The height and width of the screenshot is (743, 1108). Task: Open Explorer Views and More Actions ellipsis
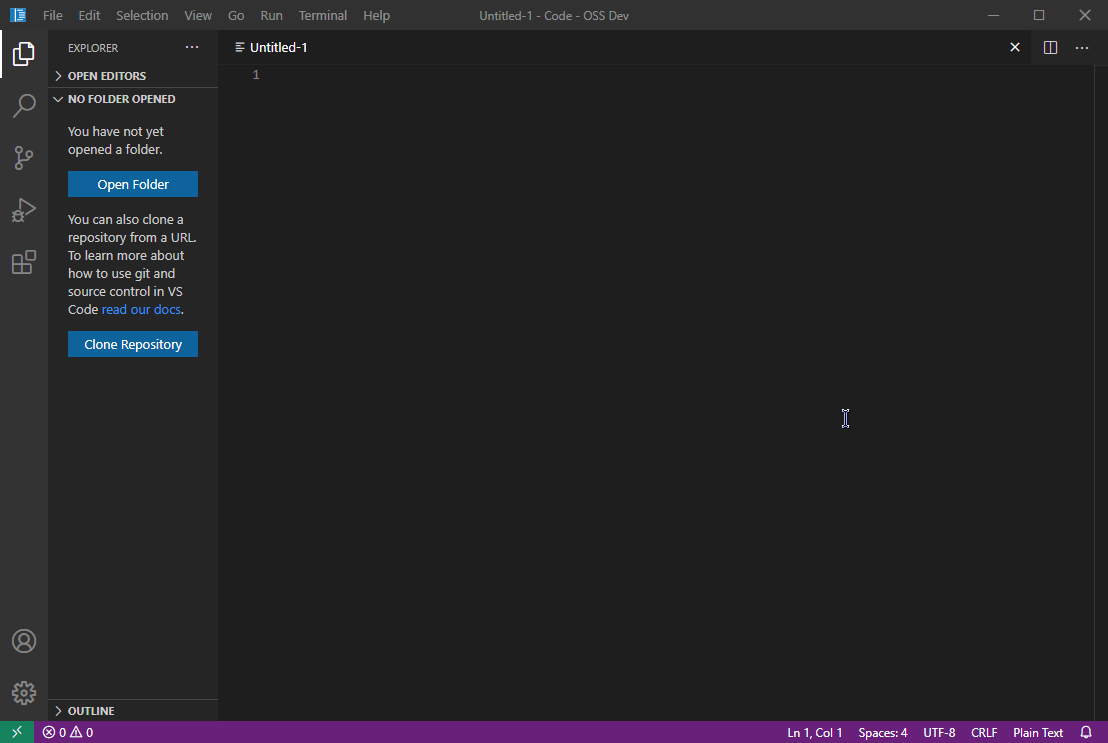[x=191, y=47]
